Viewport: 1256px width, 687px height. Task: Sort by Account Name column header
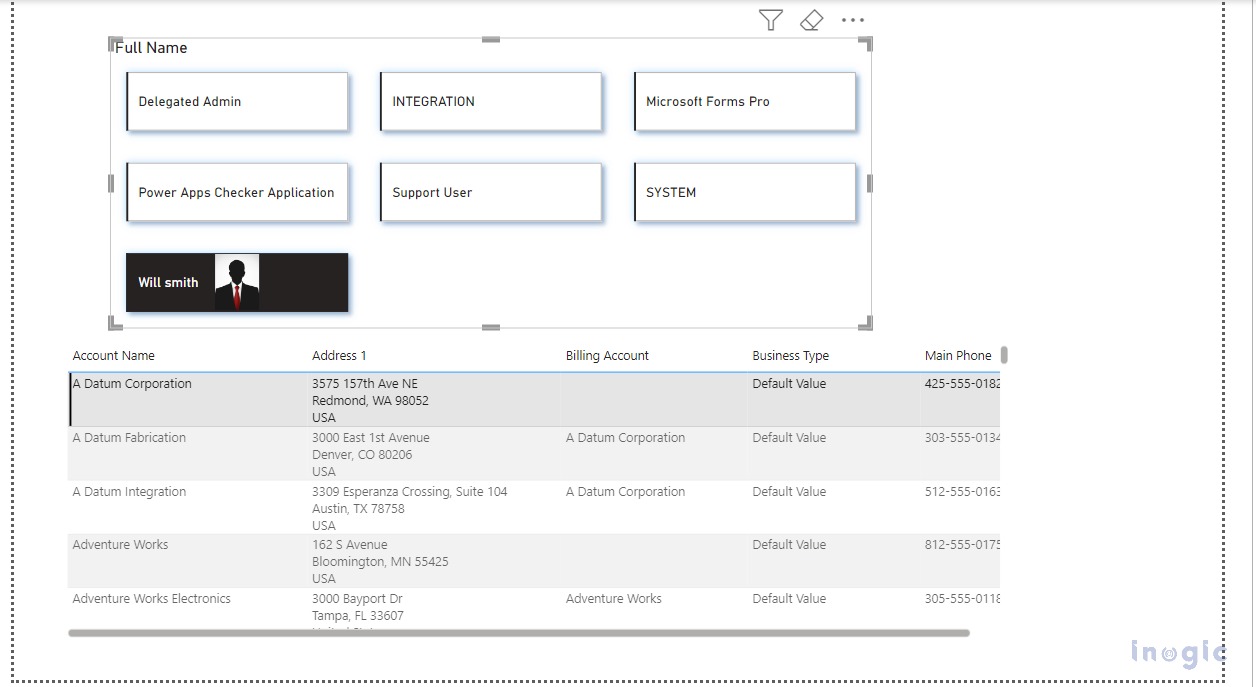pyautogui.click(x=114, y=356)
